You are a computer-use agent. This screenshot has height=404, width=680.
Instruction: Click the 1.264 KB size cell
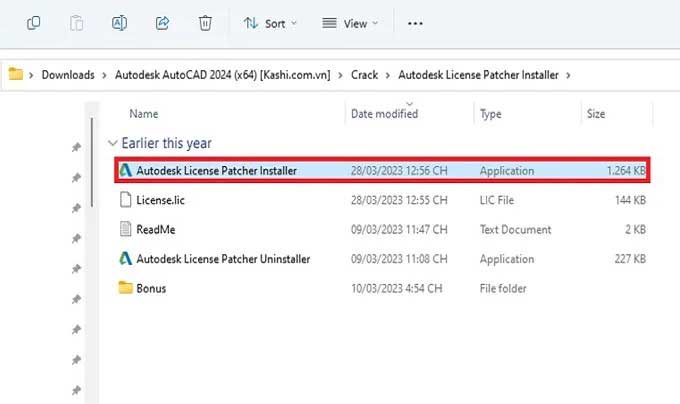point(626,171)
